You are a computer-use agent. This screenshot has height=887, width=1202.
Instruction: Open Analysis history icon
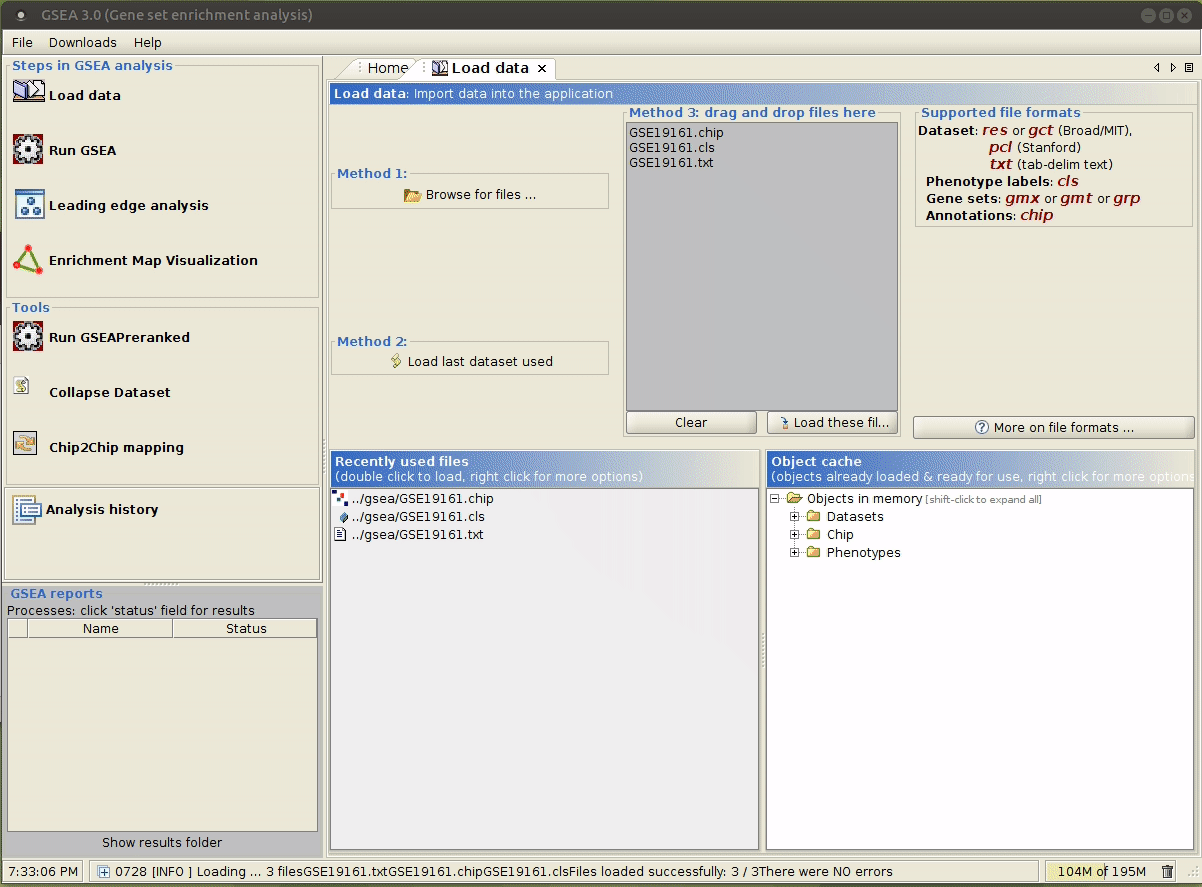[x=25, y=509]
